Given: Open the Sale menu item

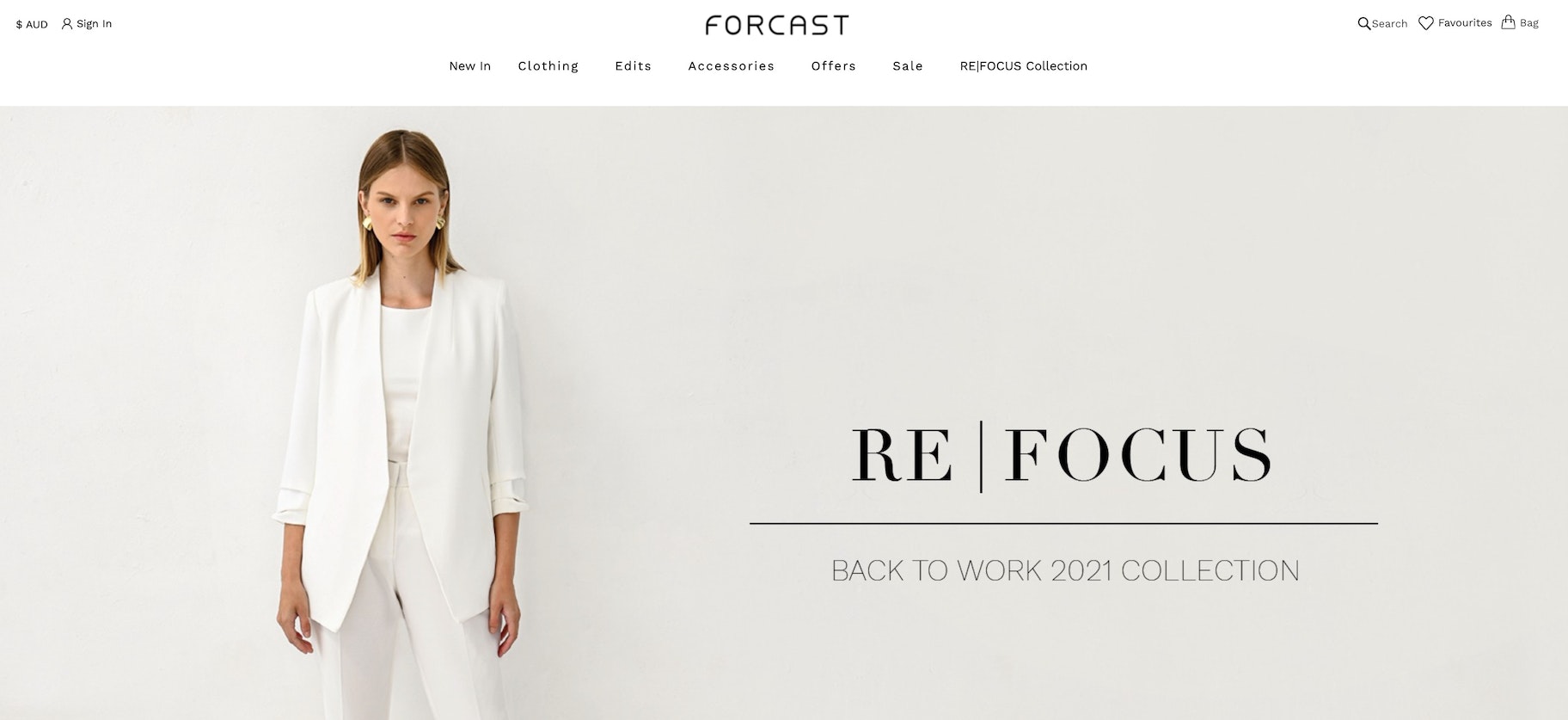Looking at the screenshot, I should tap(907, 66).
